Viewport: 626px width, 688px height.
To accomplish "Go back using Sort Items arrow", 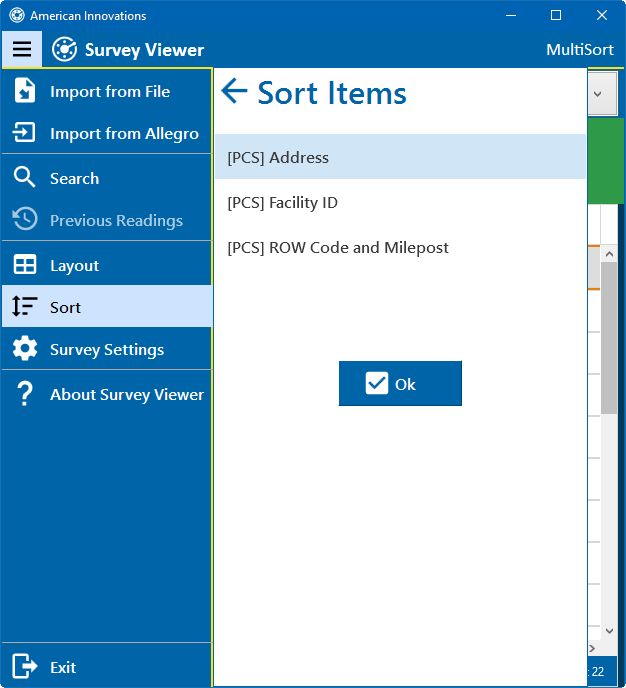I will click(x=234, y=91).
